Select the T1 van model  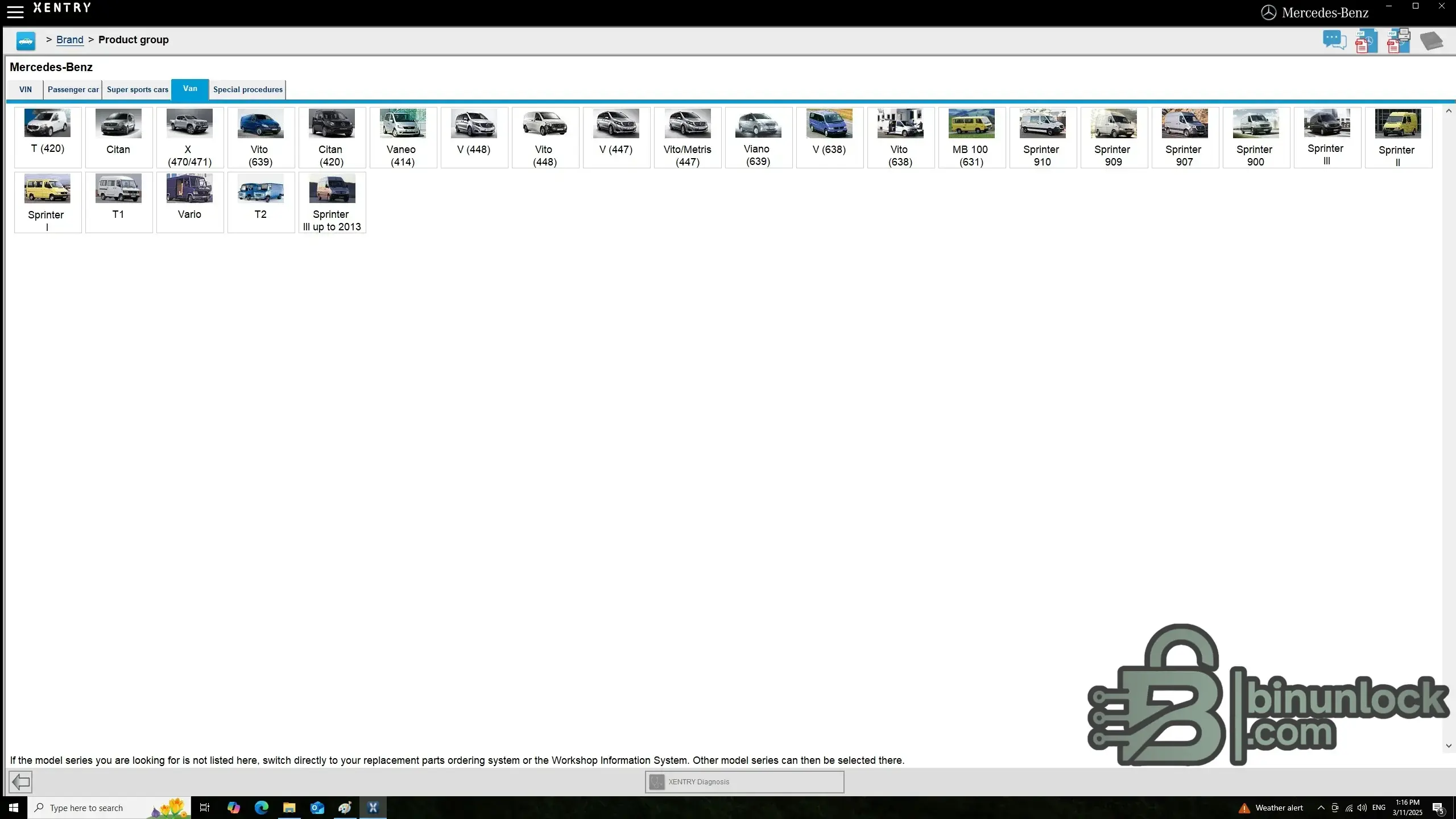(119, 202)
